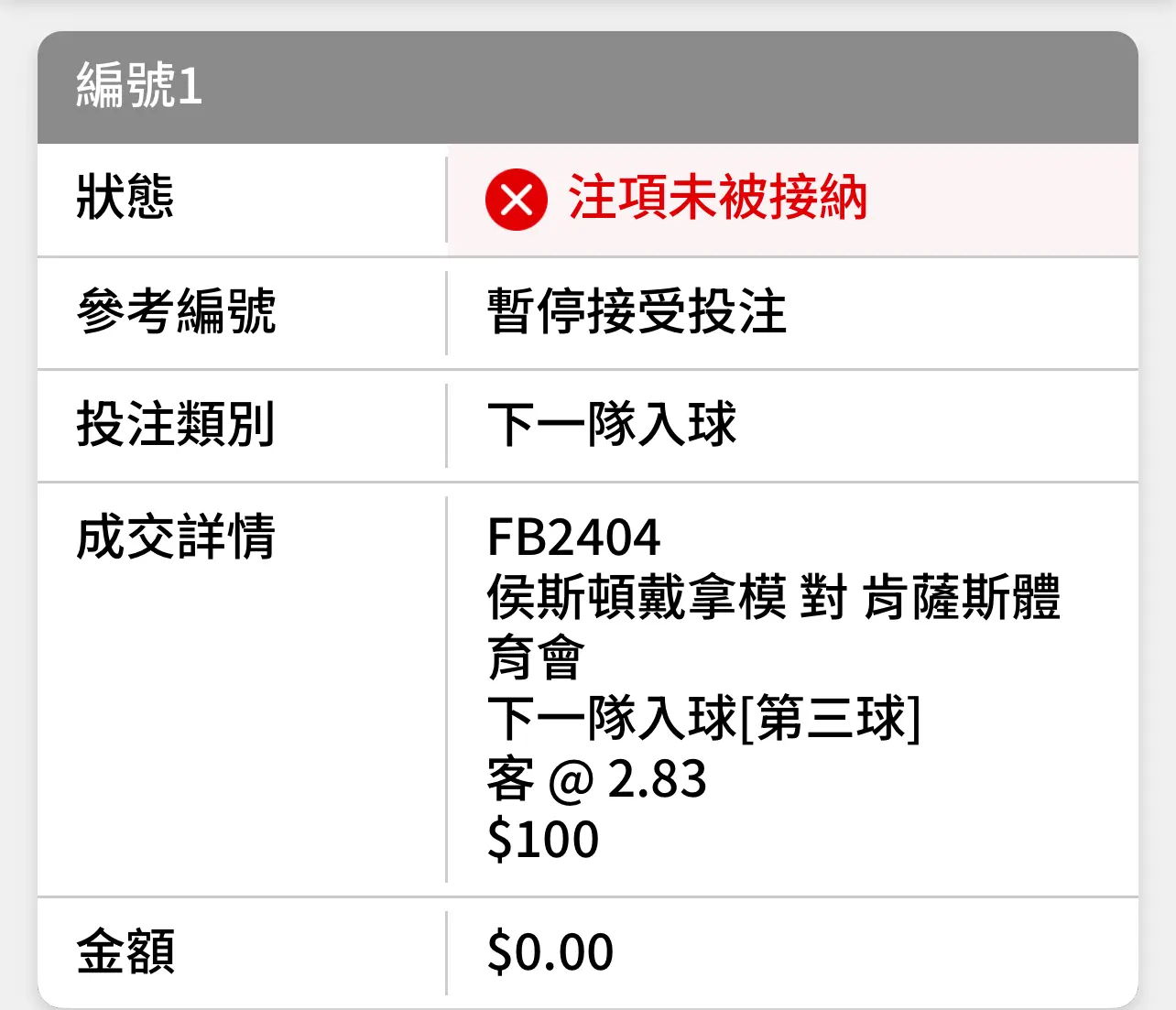Click the pink status row background
This screenshot has height=1010, width=1176.
tap(793, 200)
